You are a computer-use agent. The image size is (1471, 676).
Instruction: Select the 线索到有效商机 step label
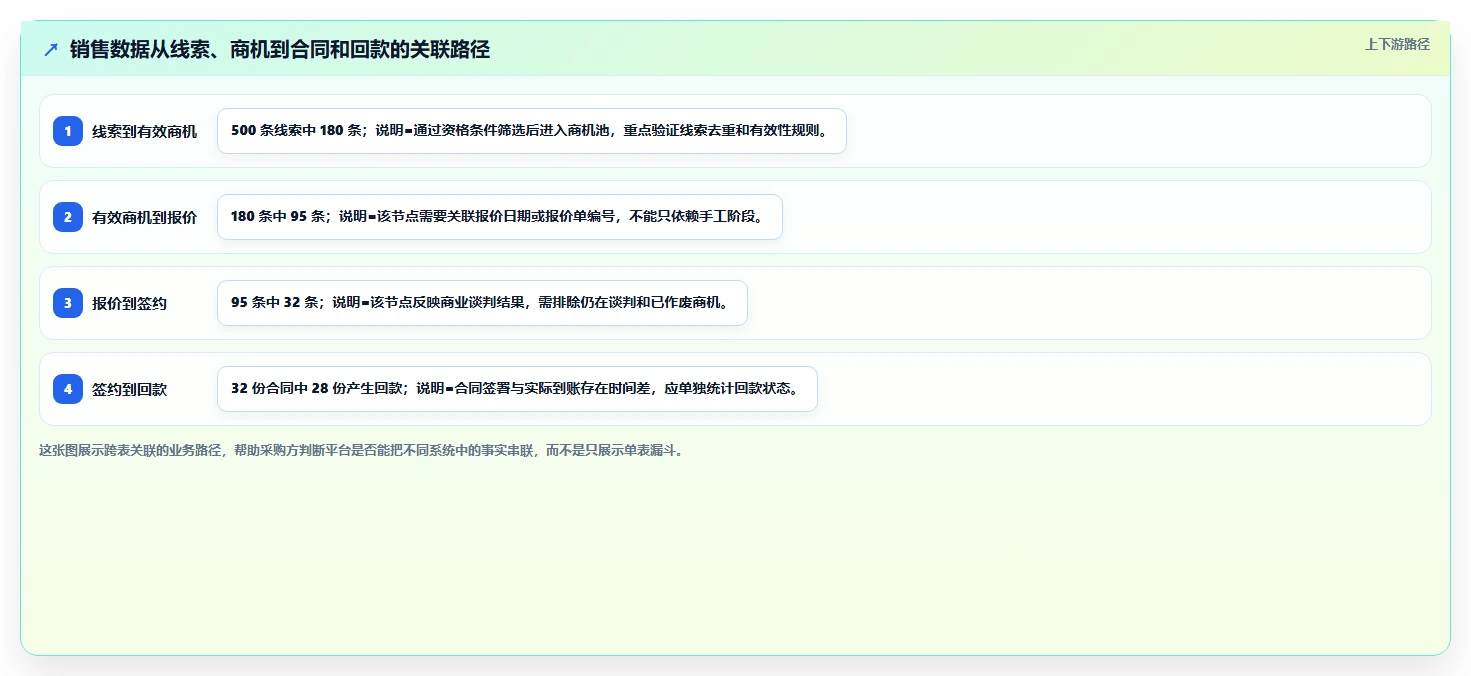click(x=145, y=131)
